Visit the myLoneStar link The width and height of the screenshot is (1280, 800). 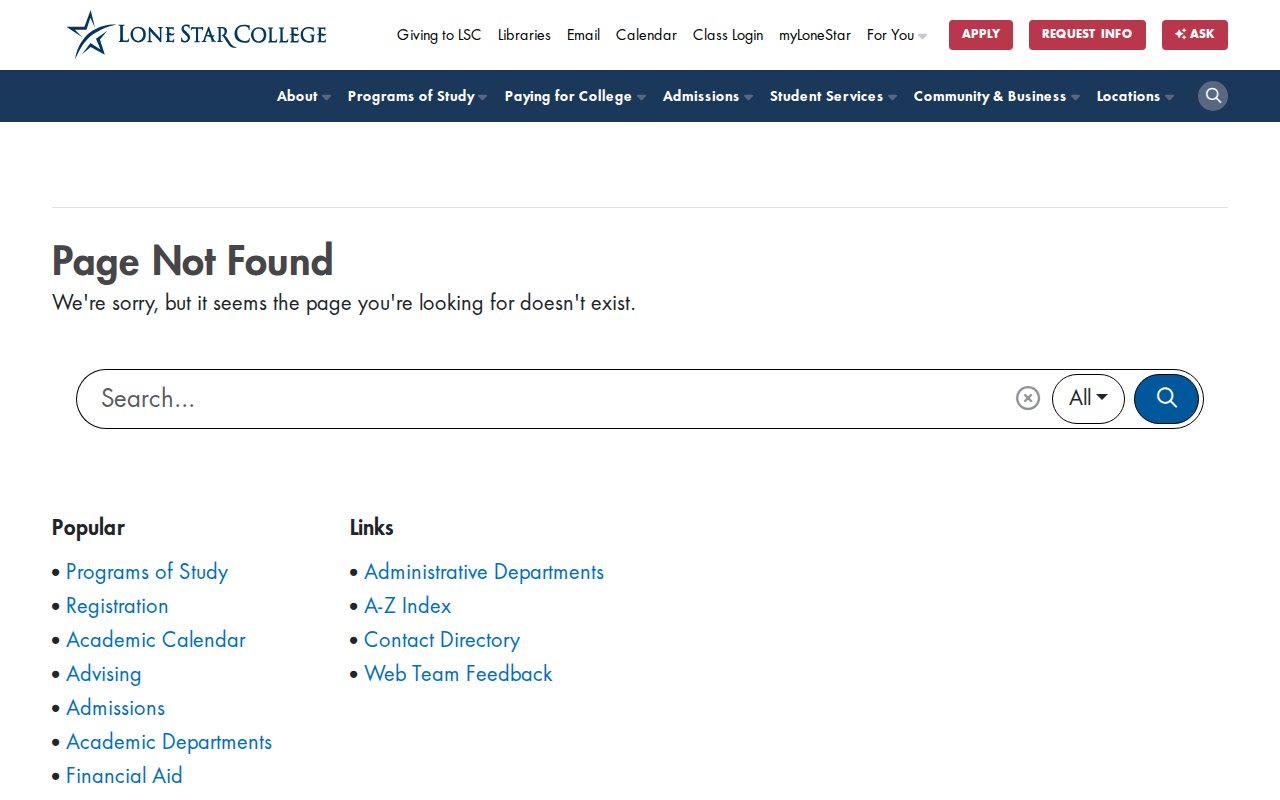pos(814,35)
